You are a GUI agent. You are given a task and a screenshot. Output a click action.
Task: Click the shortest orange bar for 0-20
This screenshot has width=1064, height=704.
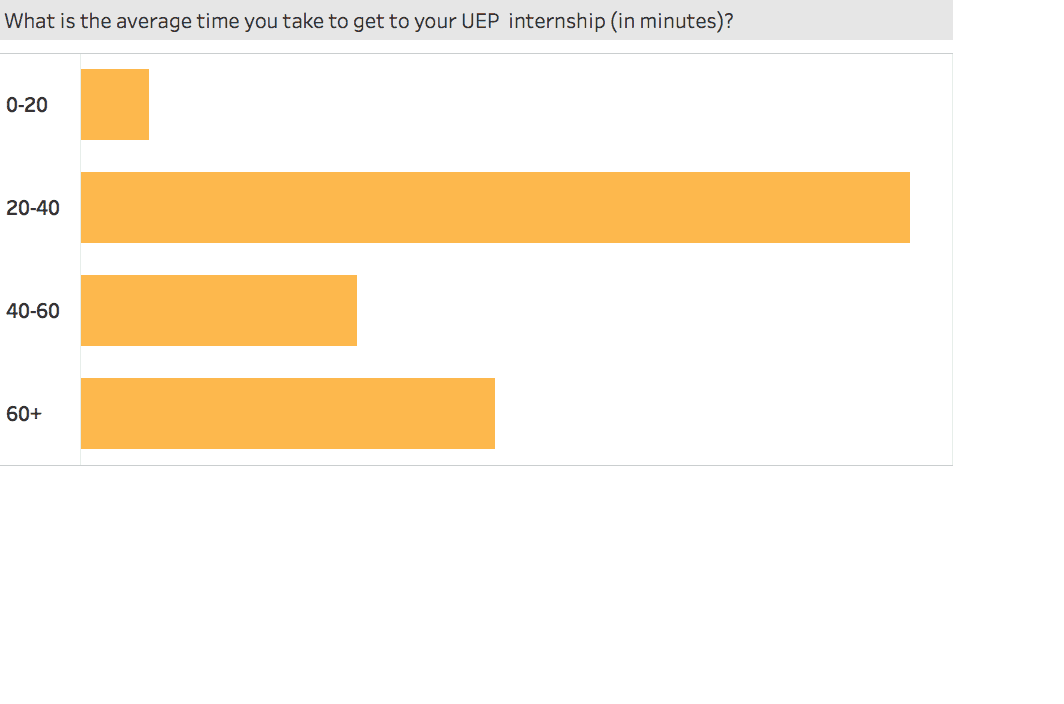point(115,104)
